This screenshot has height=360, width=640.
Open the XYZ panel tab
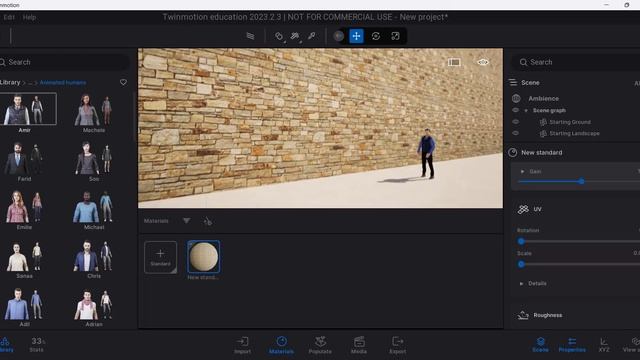604,345
